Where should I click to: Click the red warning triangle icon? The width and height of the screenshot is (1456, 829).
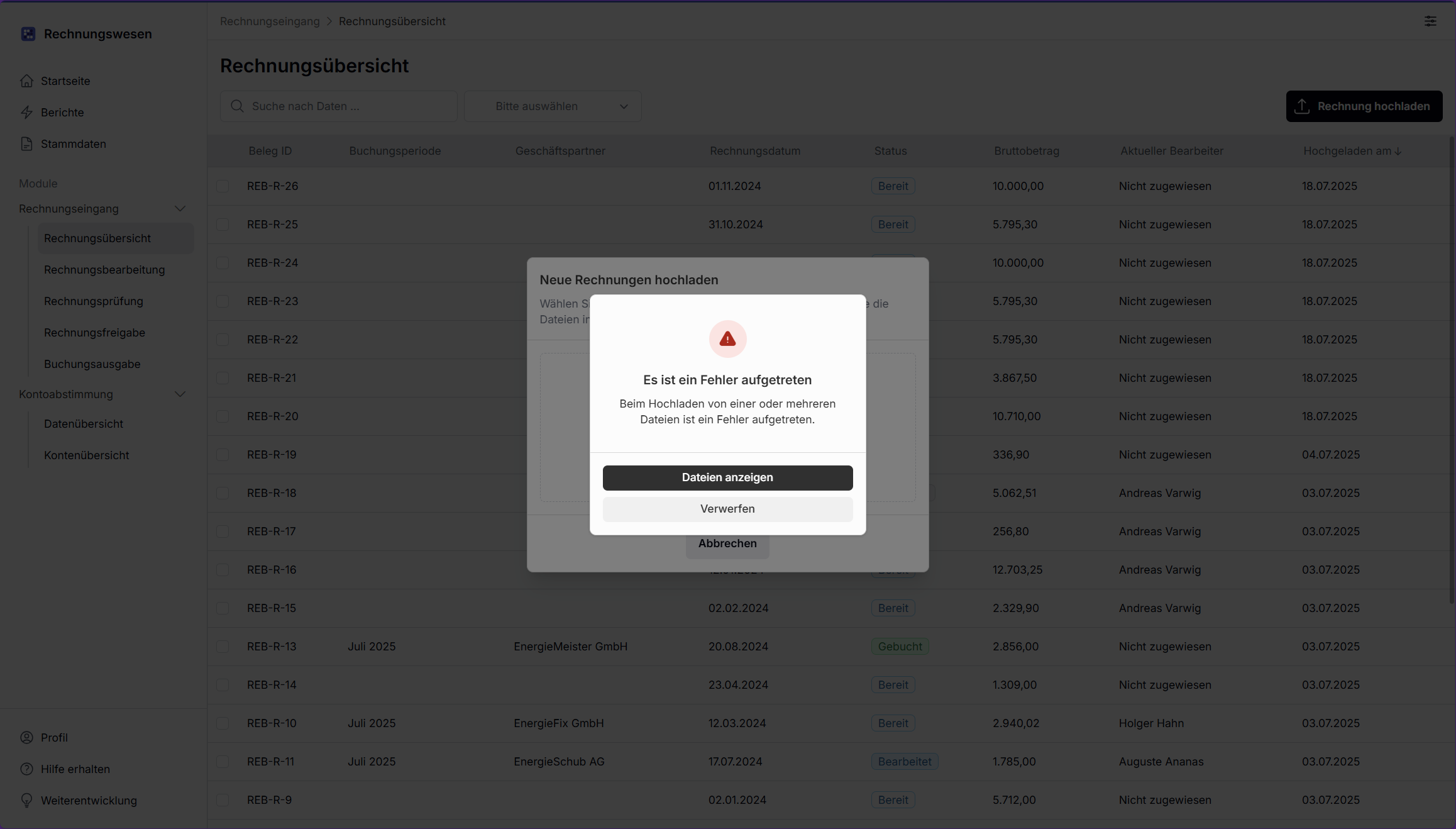727,339
